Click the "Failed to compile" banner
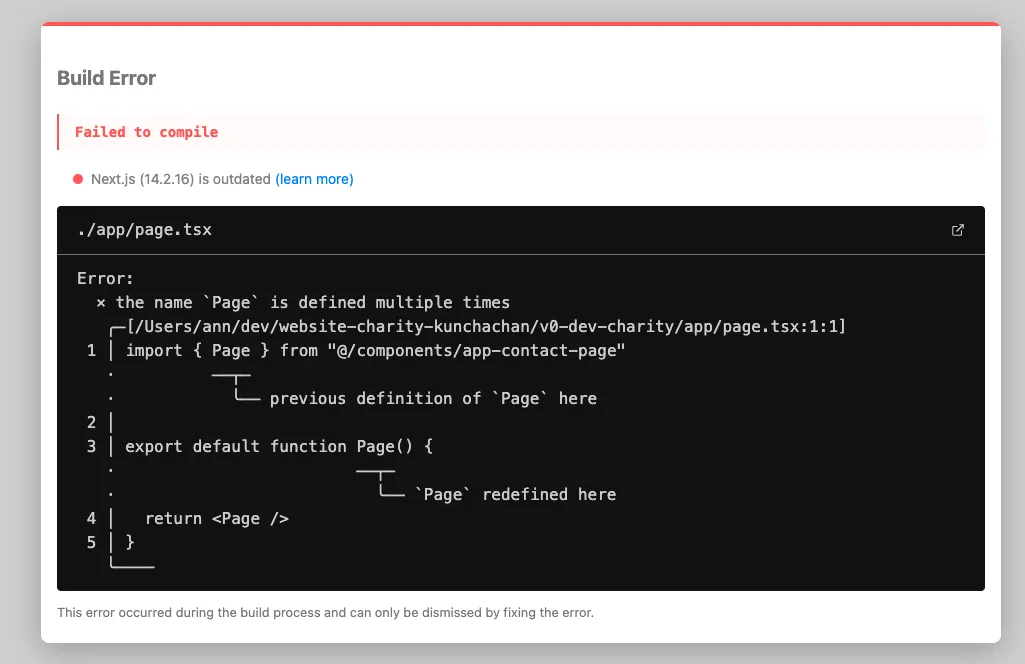1025x664 pixels. pyautogui.click(x=147, y=131)
